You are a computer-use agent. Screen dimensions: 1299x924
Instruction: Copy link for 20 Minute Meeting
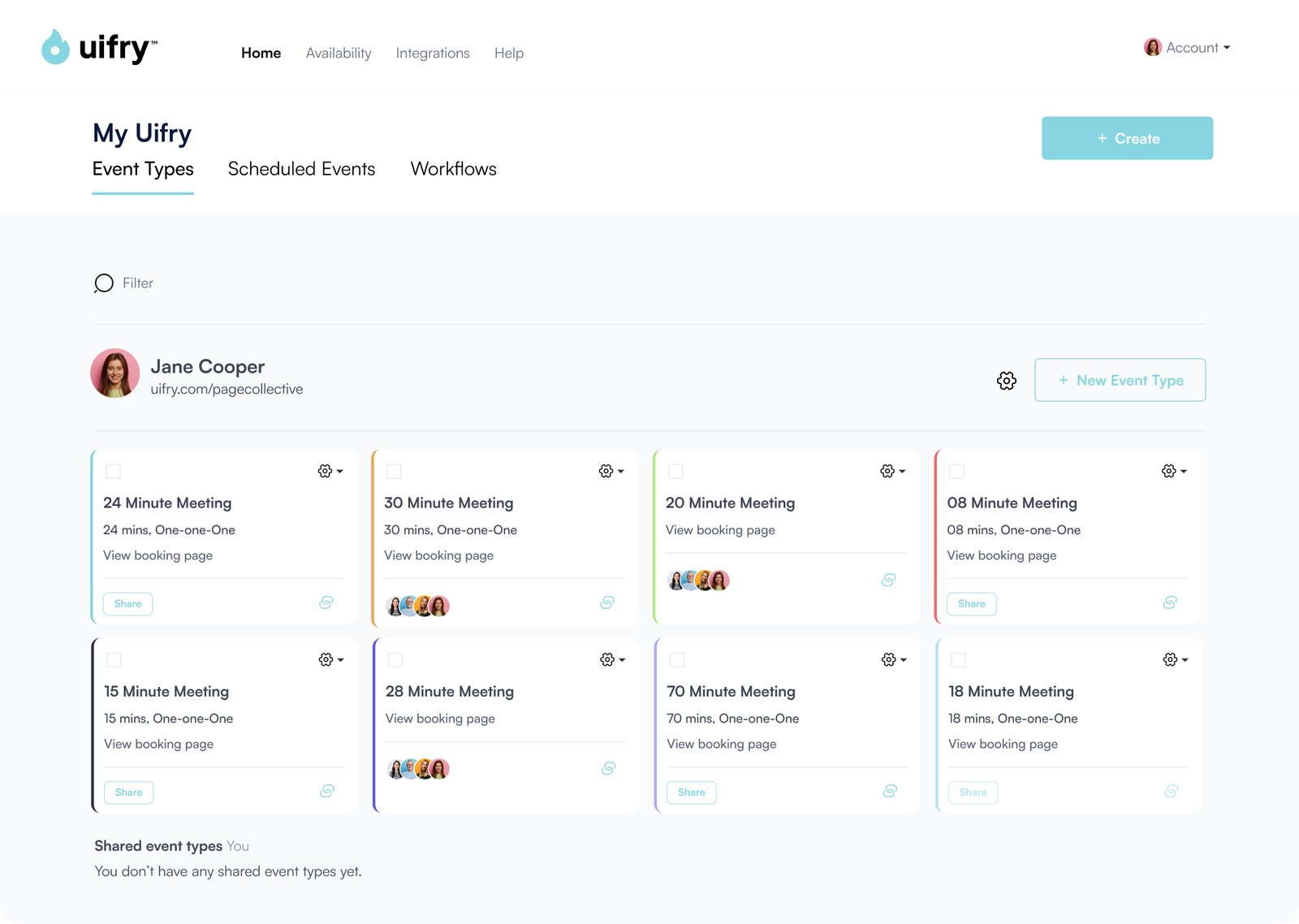[889, 580]
